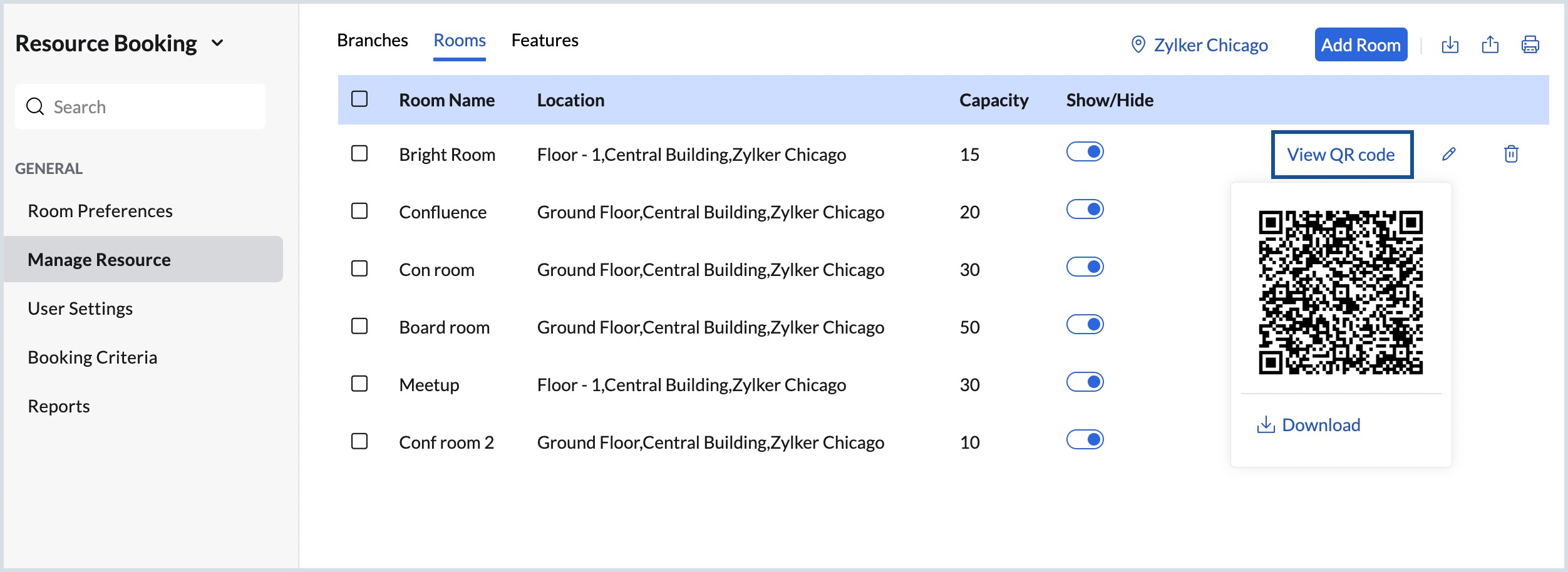Expand the Resource Booking dropdown chevron
Viewport: 1568px width, 572px height.
(217, 43)
